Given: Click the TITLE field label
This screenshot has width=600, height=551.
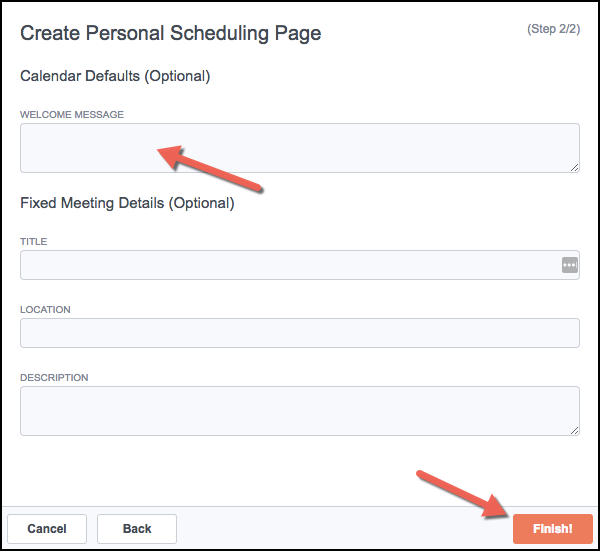Looking at the screenshot, I should (34, 242).
